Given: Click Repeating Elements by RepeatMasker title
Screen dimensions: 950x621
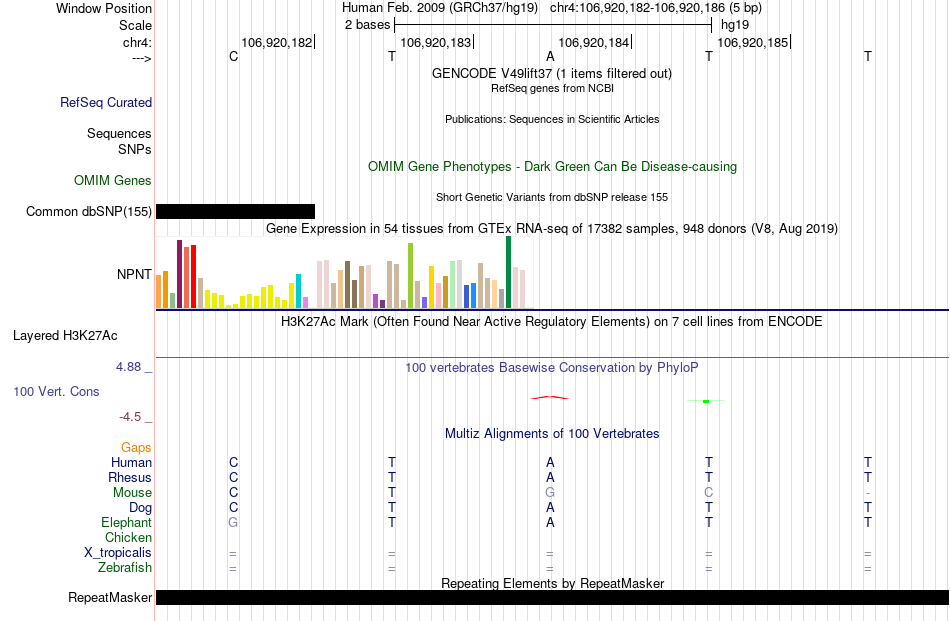Looking at the screenshot, I should point(553,583).
